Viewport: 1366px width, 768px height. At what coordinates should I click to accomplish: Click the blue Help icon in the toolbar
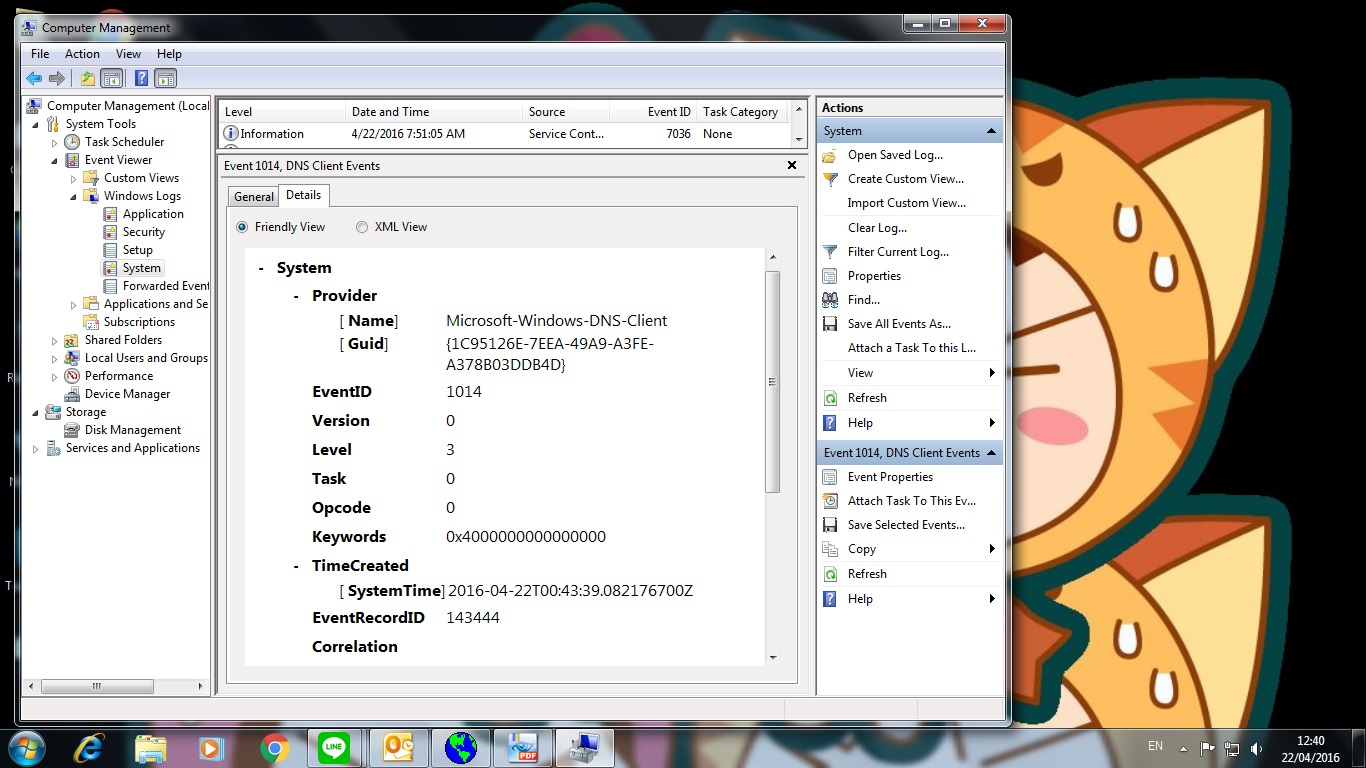click(x=141, y=78)
